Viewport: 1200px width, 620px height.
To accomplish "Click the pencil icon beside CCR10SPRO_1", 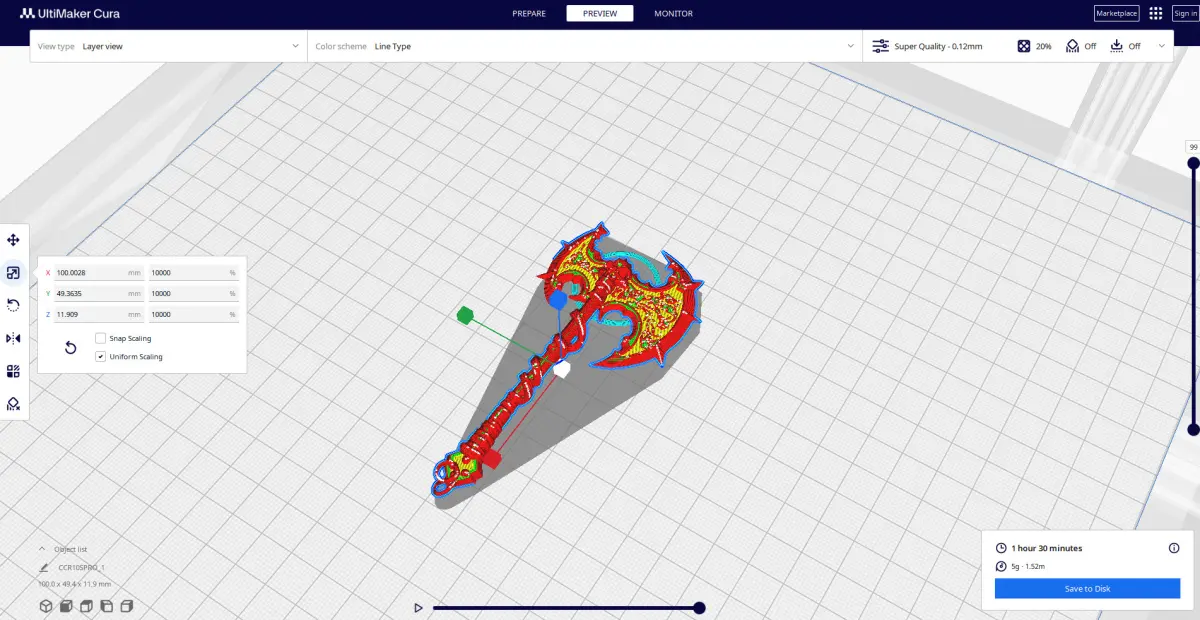I will click(x=44, y=567).
